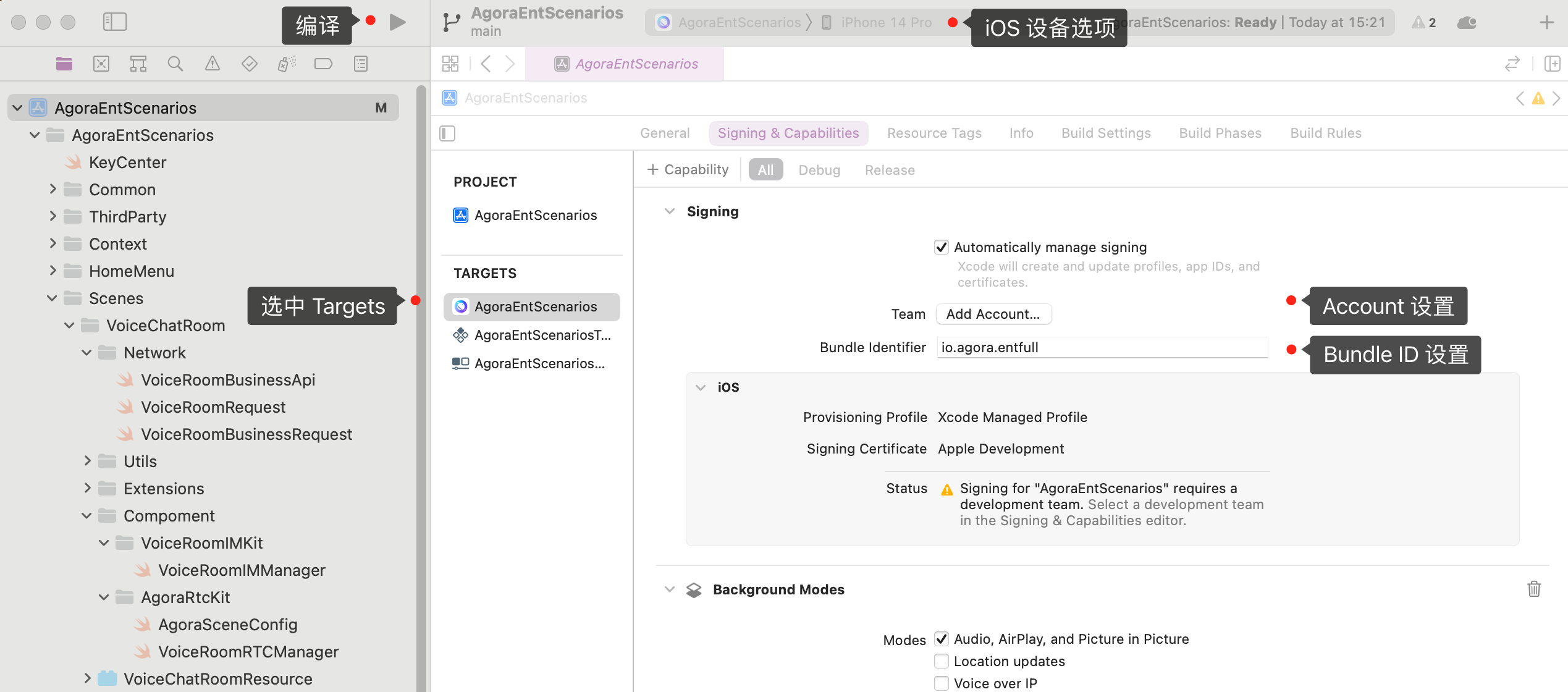The width and height of the screenshot is (1568, 692).
Task: Toggle Audio, AirPlay, and Picture in Picture
Action: coord(942,639)
